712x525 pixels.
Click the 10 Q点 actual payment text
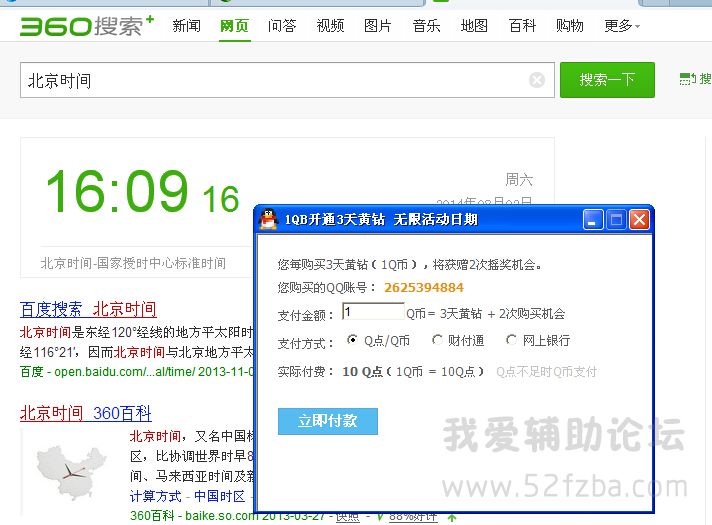362,372
